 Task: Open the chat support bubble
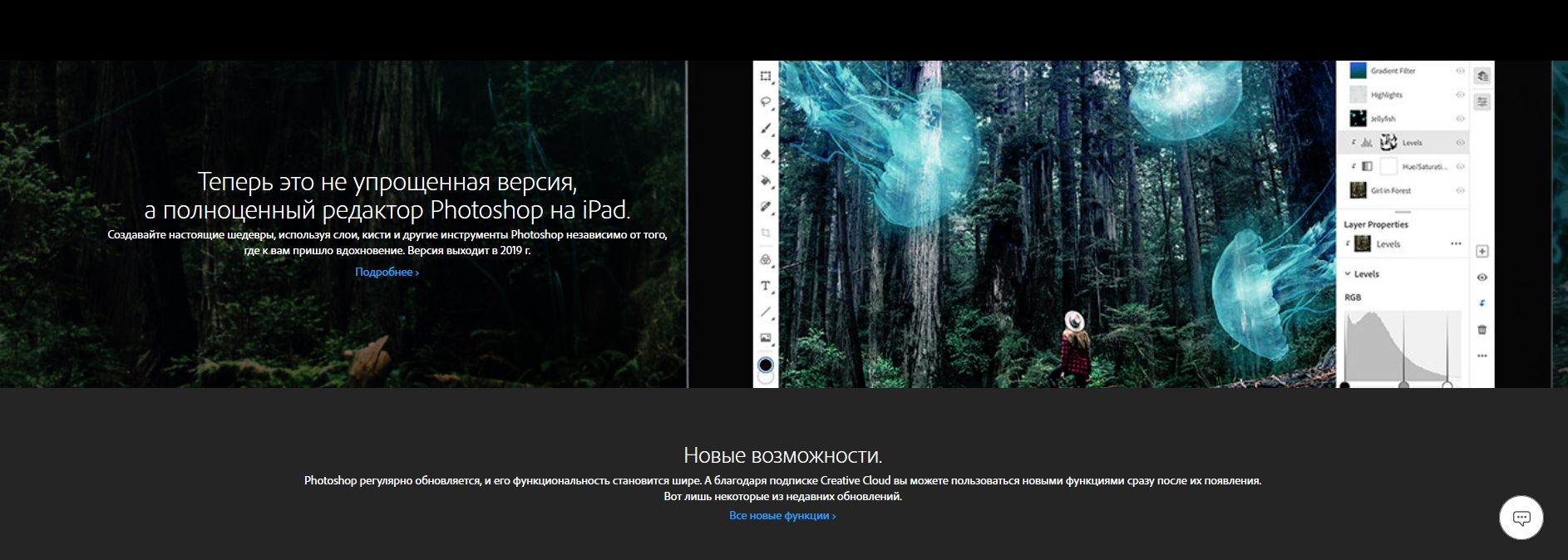[1521, 518]
